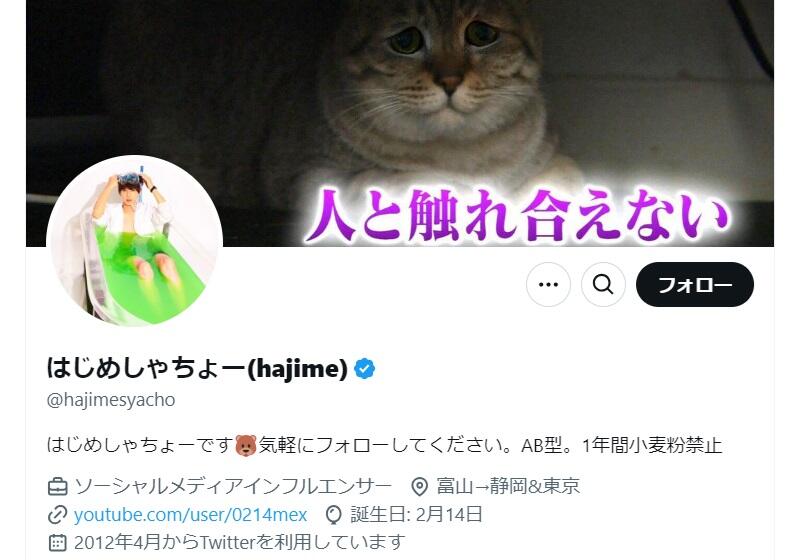Click the 富山→静岡&東京 location text
This screenshot has width=805, height=560.
click(508, 486)
